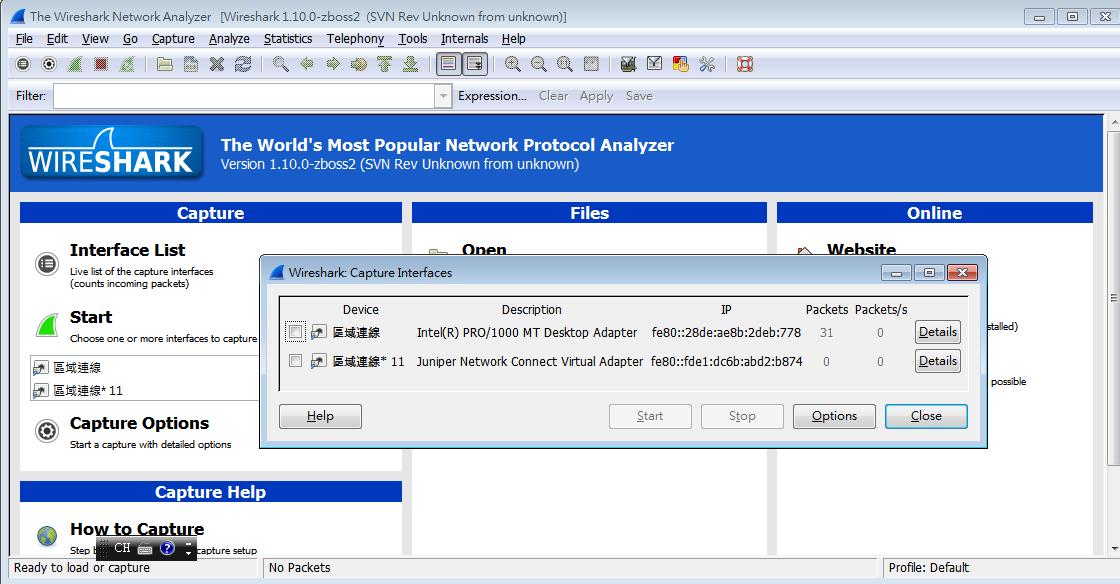Open Details for Juniper Virtual Adapter
Viewport: 1120px width, 584px height.
(938, 361)
